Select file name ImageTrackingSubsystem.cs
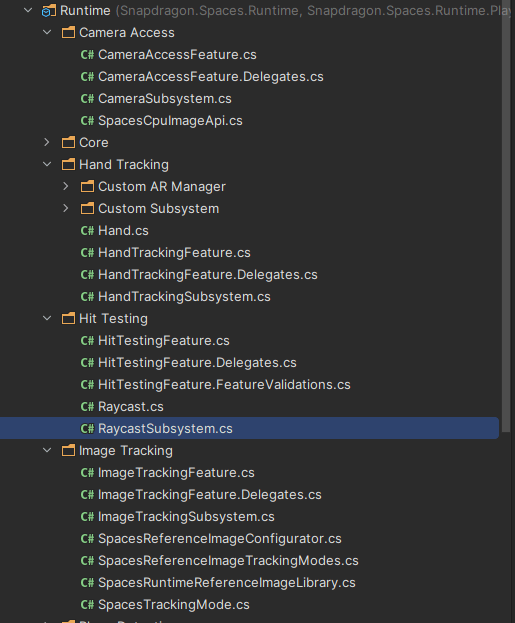This screenshot has width=515, height=623. point(186,517)
